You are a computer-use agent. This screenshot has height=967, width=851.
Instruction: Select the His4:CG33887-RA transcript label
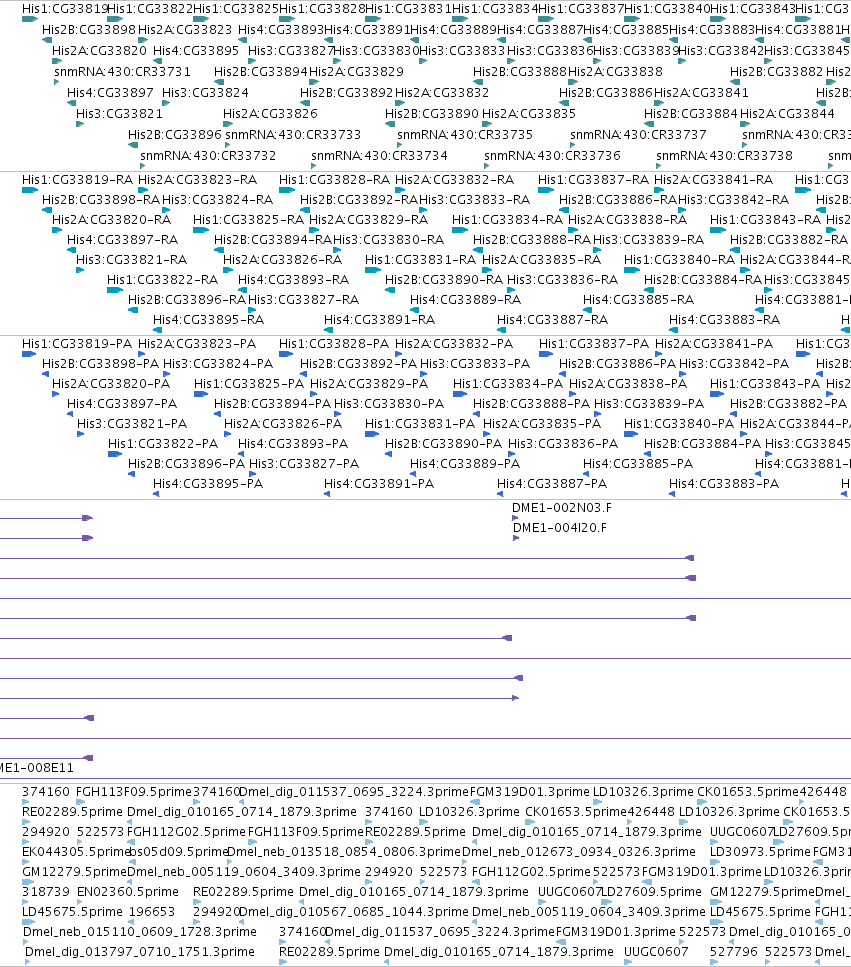coord(553,319)
